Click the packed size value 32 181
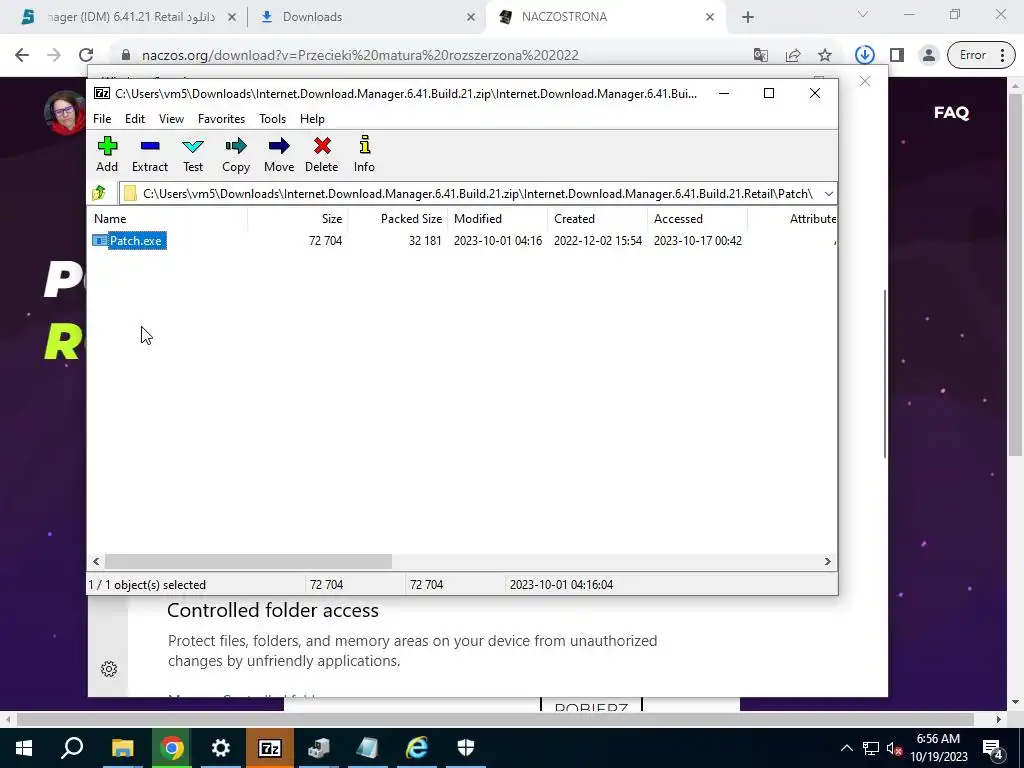 [425, 241]
